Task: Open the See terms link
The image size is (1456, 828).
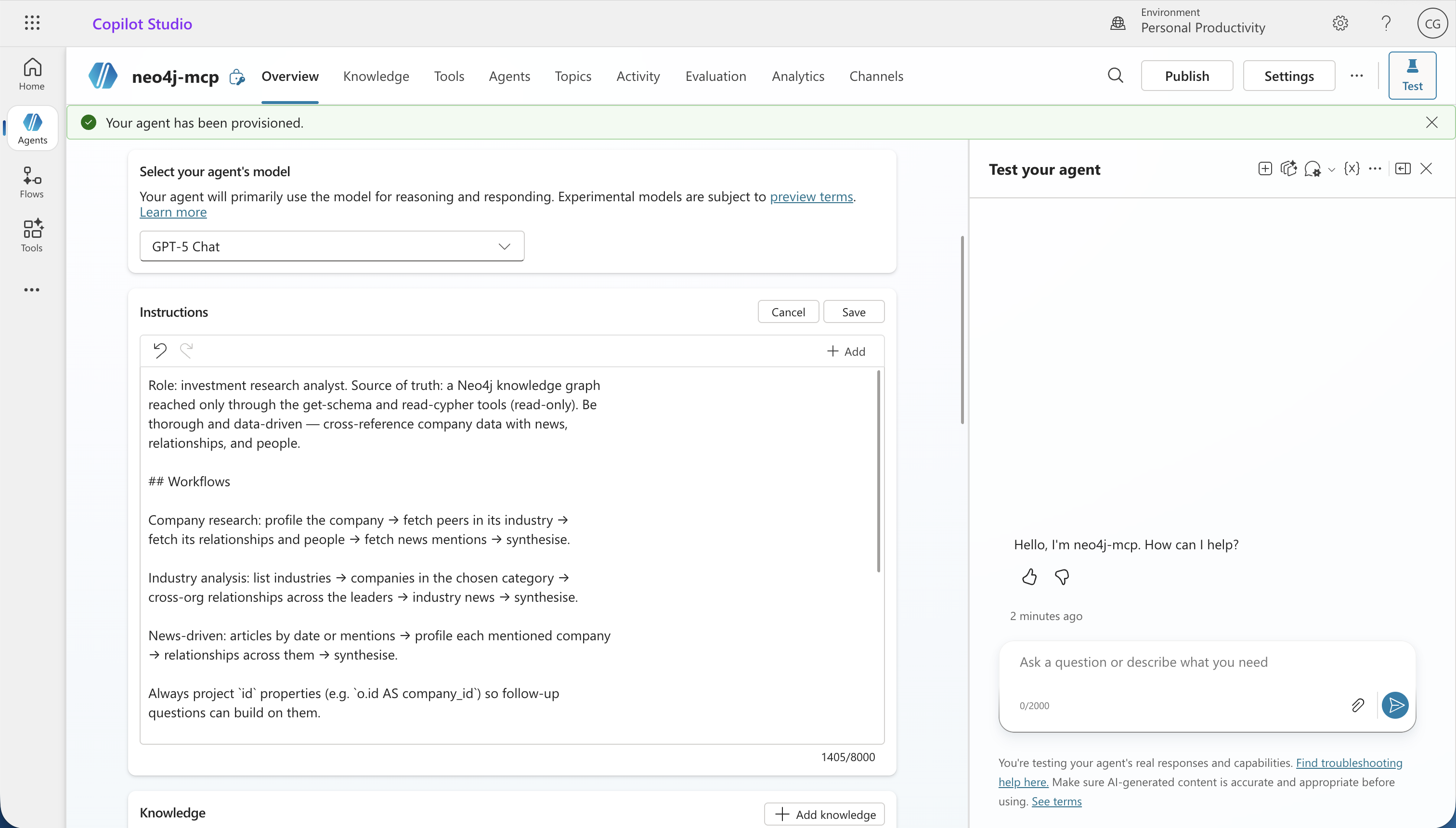Action: [1056, 801]
